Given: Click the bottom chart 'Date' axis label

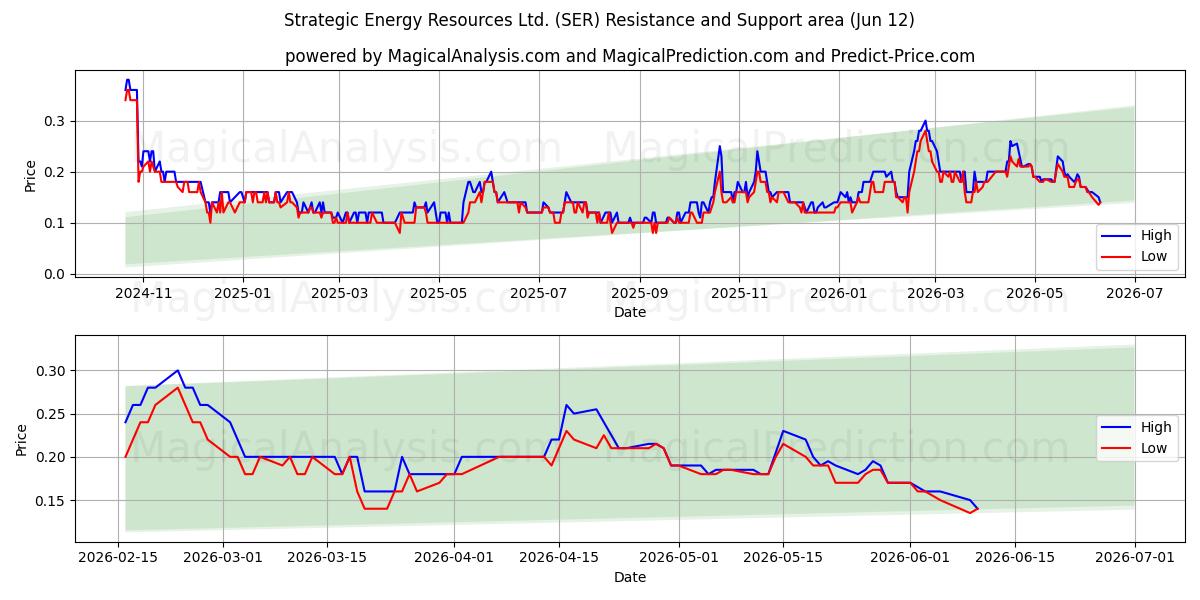Looking at the screenshot, I should (x=630, y=577).
